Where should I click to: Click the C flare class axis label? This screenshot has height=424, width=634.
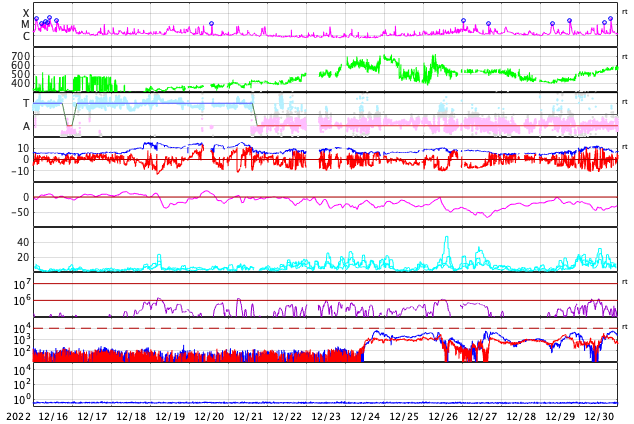point(26,36)
